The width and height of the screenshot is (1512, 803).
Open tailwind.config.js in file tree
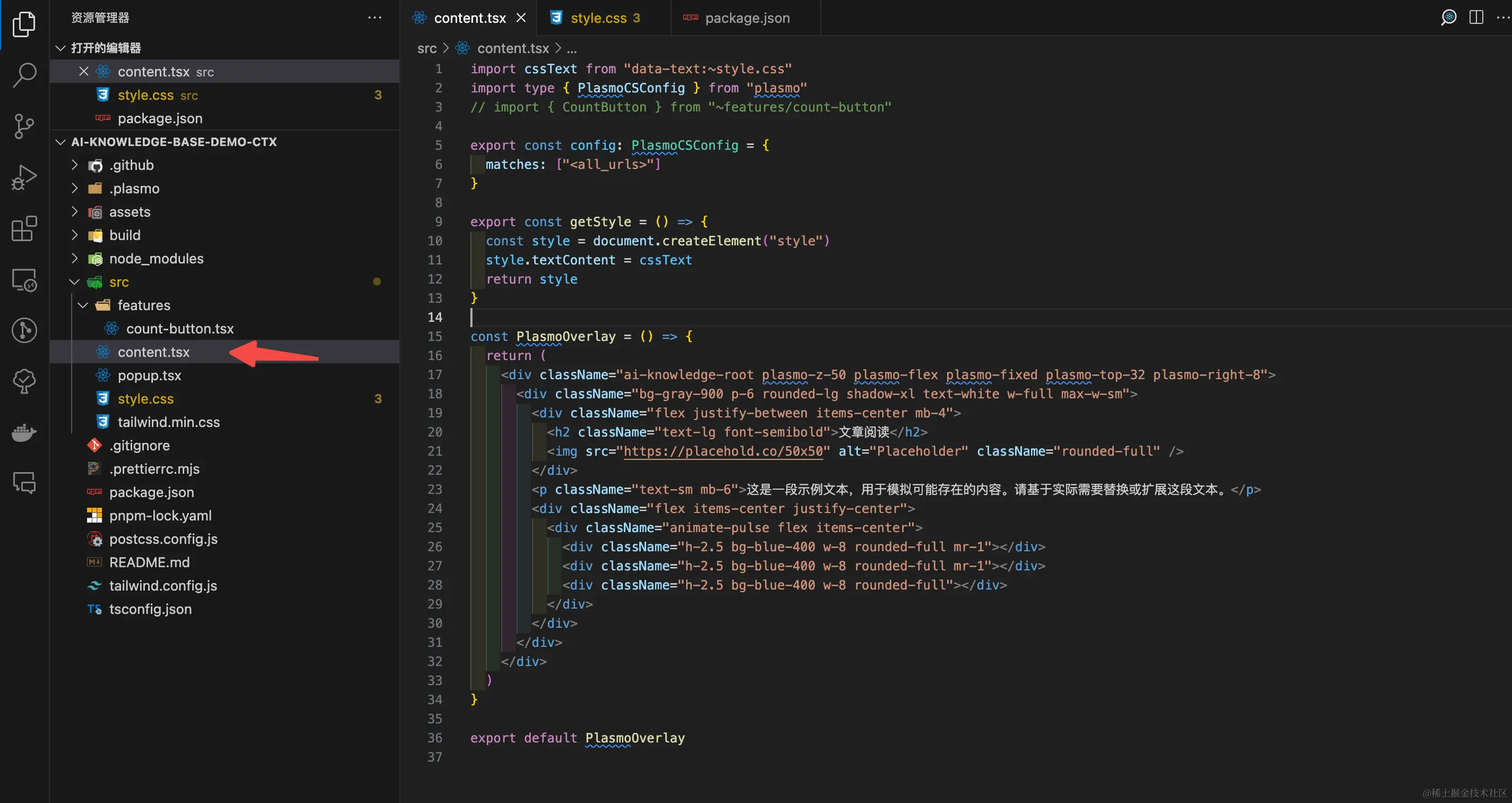(162, 586)
